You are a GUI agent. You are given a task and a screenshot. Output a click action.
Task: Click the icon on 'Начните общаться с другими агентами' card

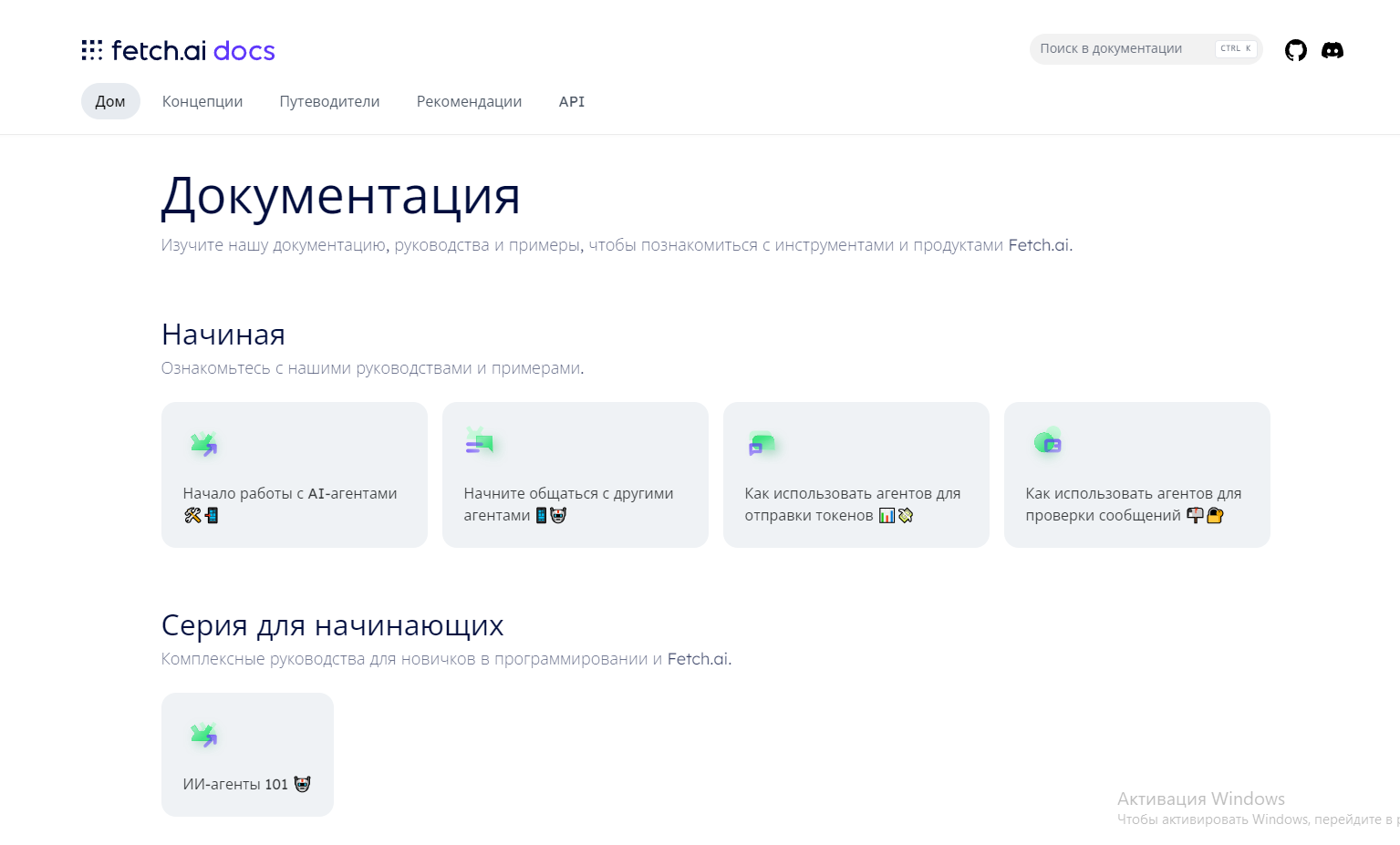[x=480, y=442]
